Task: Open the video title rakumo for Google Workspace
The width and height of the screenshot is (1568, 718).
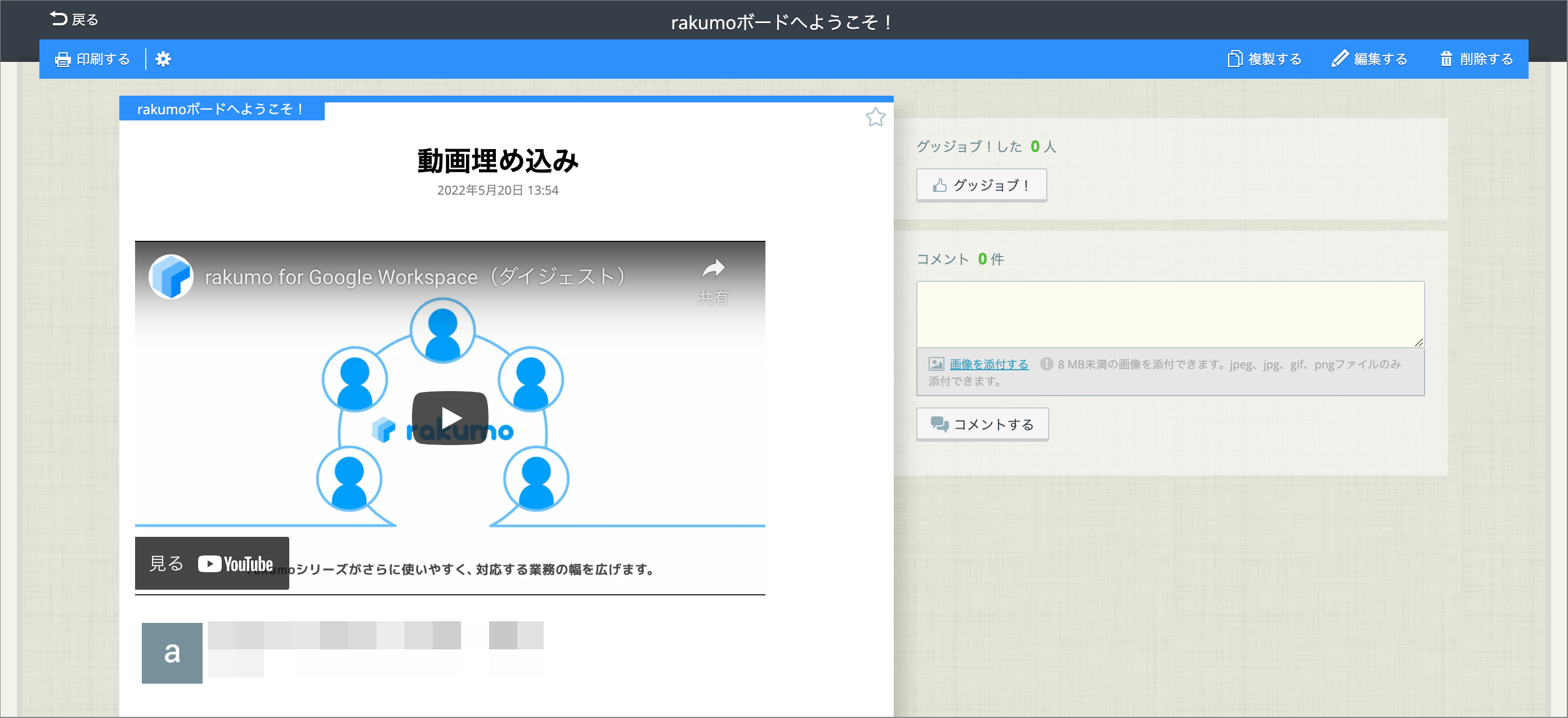Action: click(x=415, y=277)
